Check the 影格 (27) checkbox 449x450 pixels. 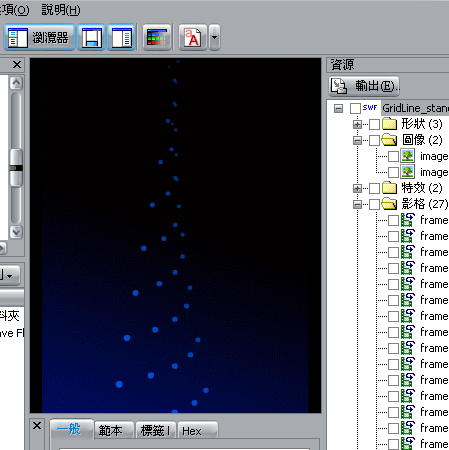click(374, 204)
